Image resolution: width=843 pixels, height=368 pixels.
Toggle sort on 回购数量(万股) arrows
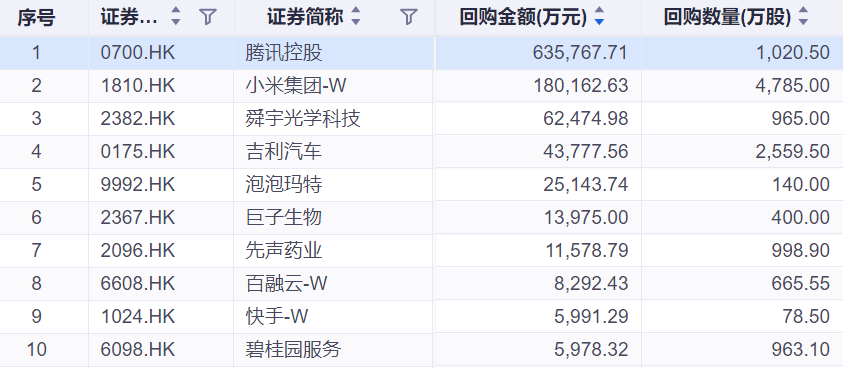(803, 17)
